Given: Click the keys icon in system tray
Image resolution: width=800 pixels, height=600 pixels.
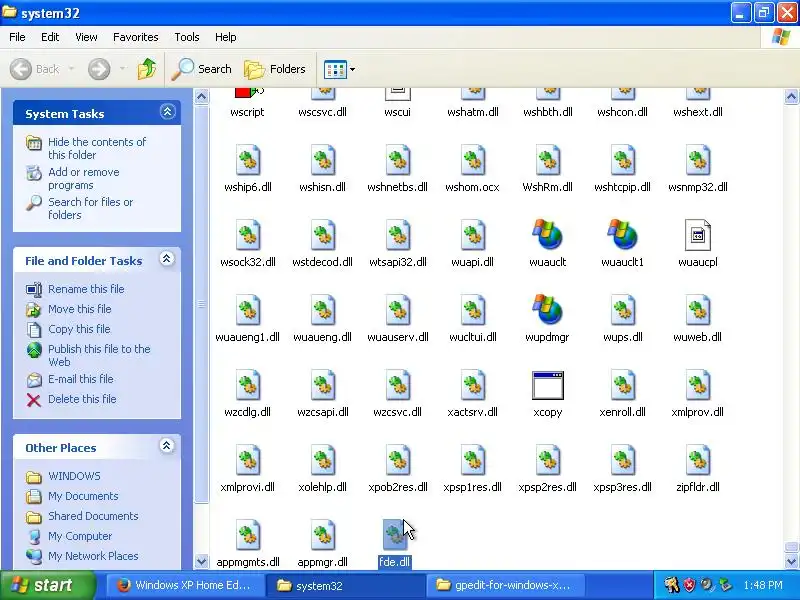Looking at the screenshot, I should point(671,585).
